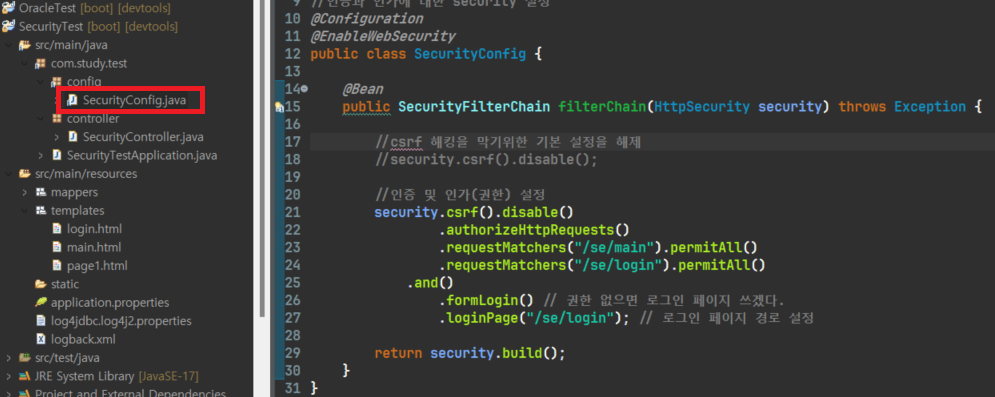Click the mappers folder icon
The height and width of the screenshot is (397, 995).
41,192
